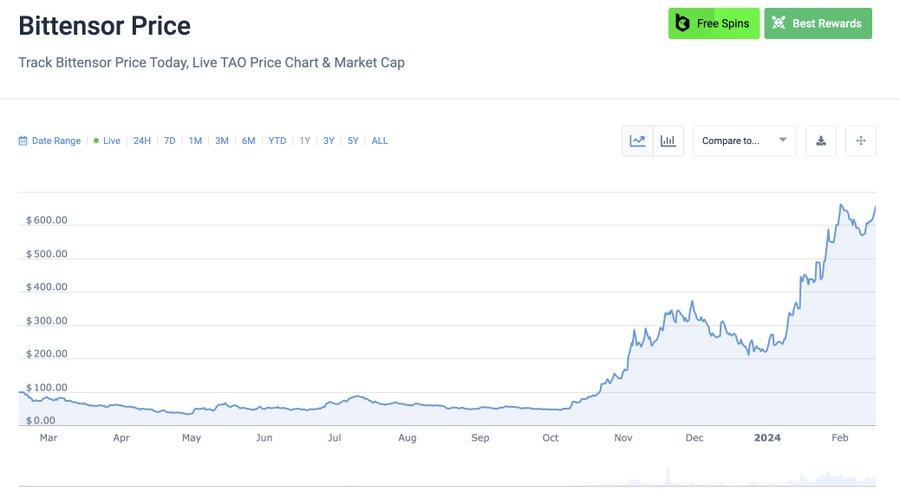Switch to line chart view
900x498 pixels.
point(638,141)
